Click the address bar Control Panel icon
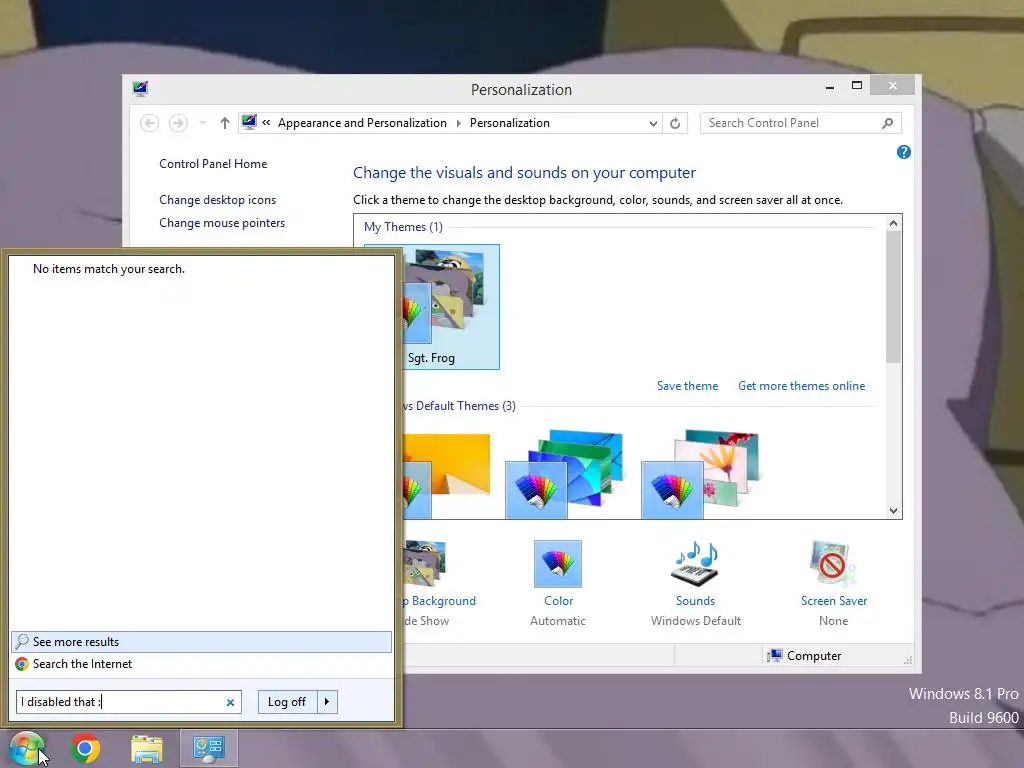Screen dimensions: 1024x768 click(249, 122)
